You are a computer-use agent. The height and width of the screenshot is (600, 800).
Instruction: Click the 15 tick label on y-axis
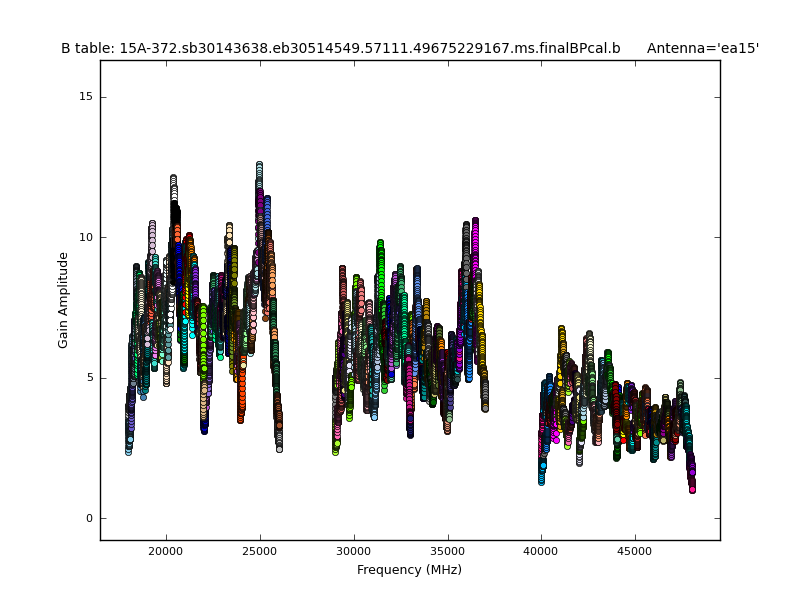(x=85, y=97)
